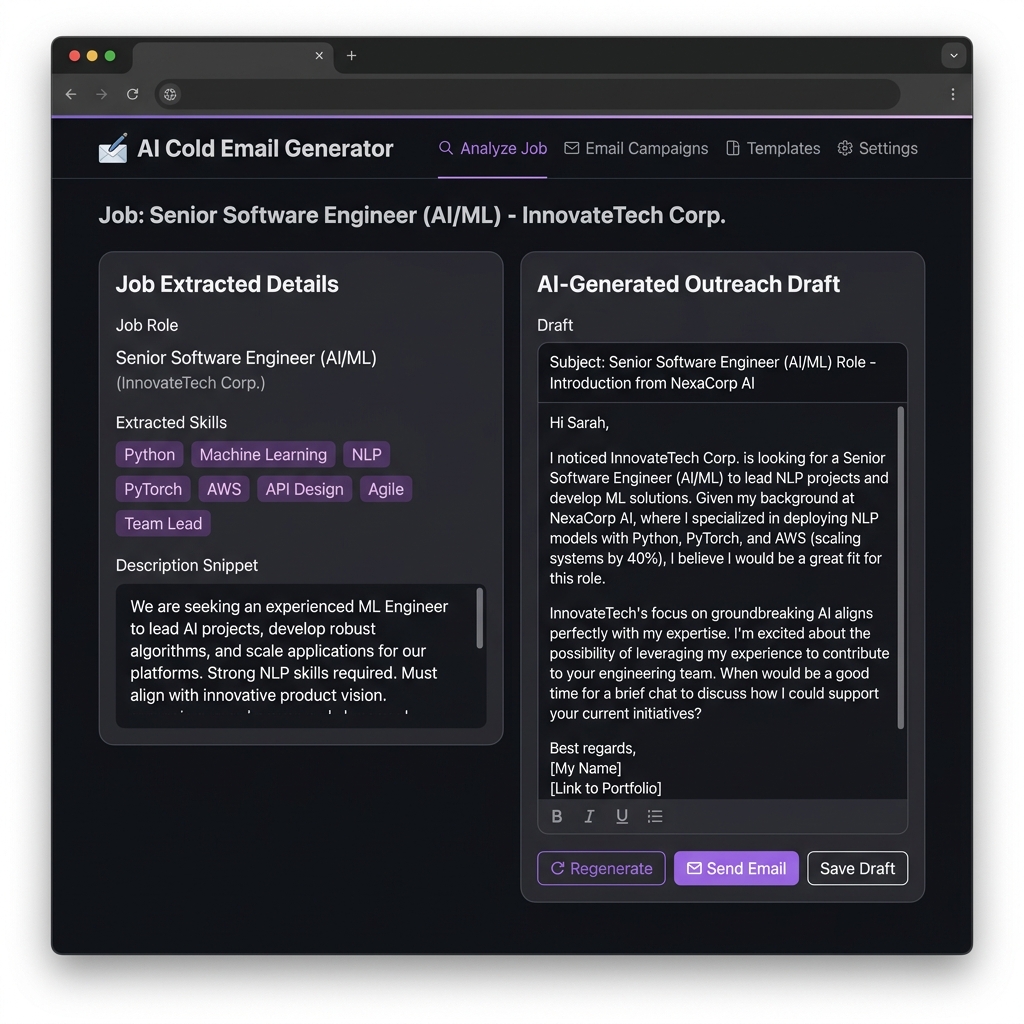This screenshot has height=1024, width=1024.
Task: Click the '(InnovateTech Corp.)' company text
Action: pos(191,383)
